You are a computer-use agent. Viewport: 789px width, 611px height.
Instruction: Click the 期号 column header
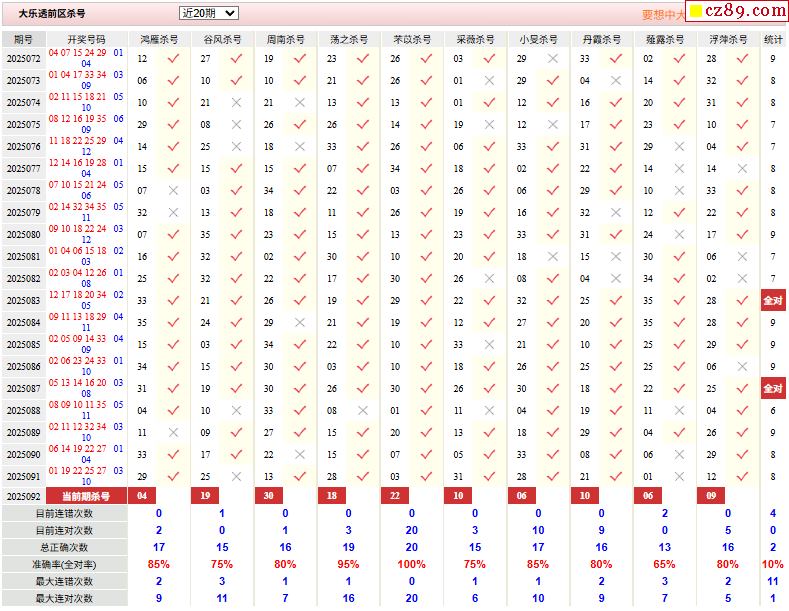point(23,39)
